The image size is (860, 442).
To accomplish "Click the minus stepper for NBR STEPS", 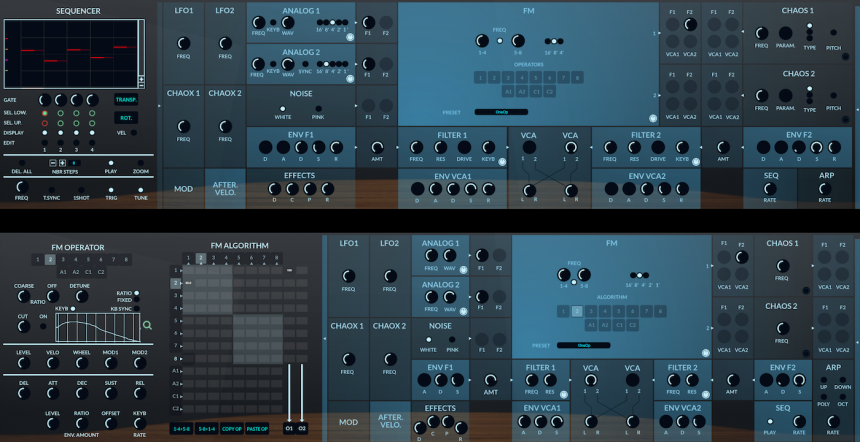I will (53, 163).
